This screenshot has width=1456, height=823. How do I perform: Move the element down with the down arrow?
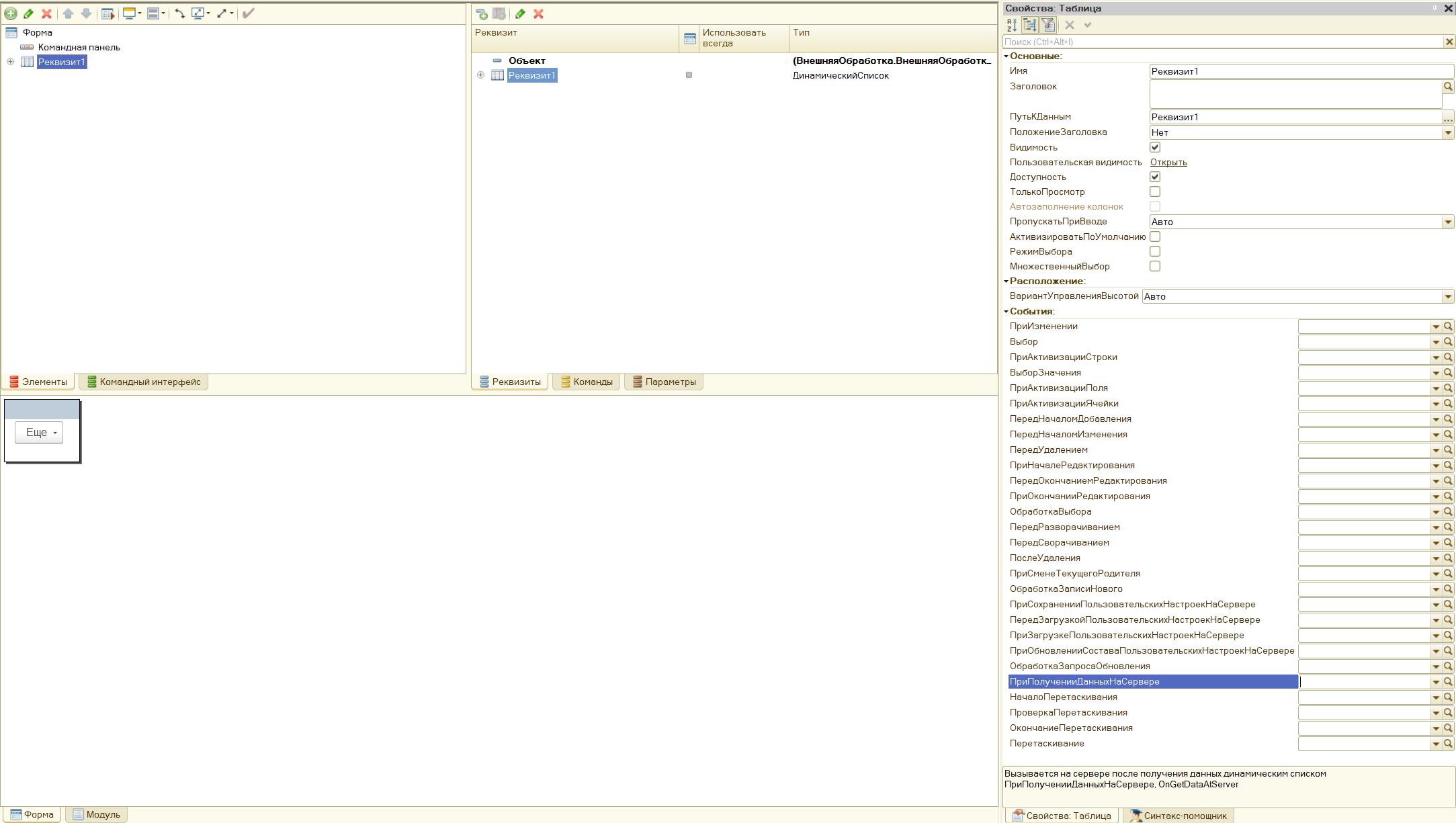86,13
